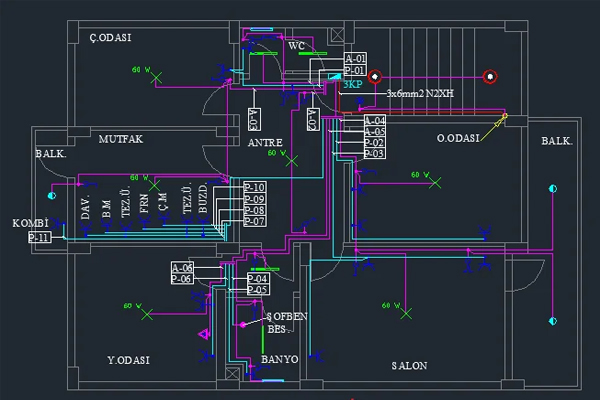Image resolution: width=600 pixels, height=400 pixels.
Task: Select the P-10 circuit label box
Action: [255, 187]
